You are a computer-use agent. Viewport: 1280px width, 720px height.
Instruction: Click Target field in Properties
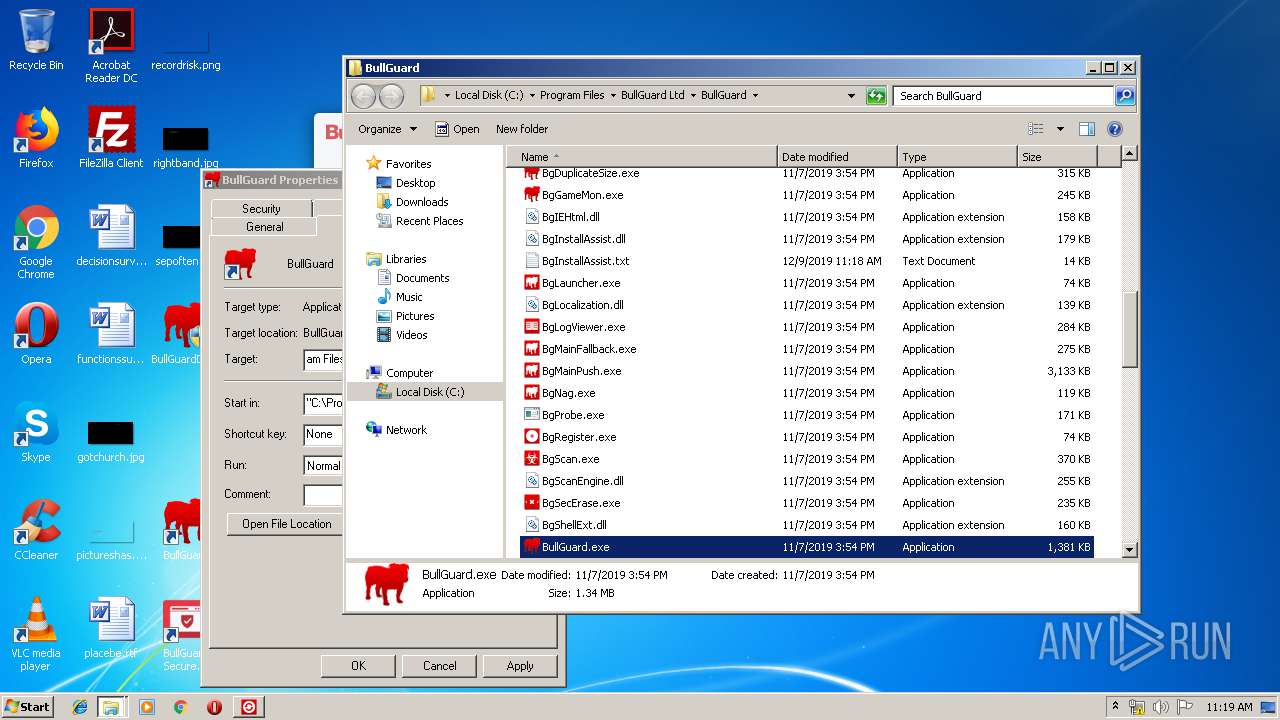click(323, 359)
